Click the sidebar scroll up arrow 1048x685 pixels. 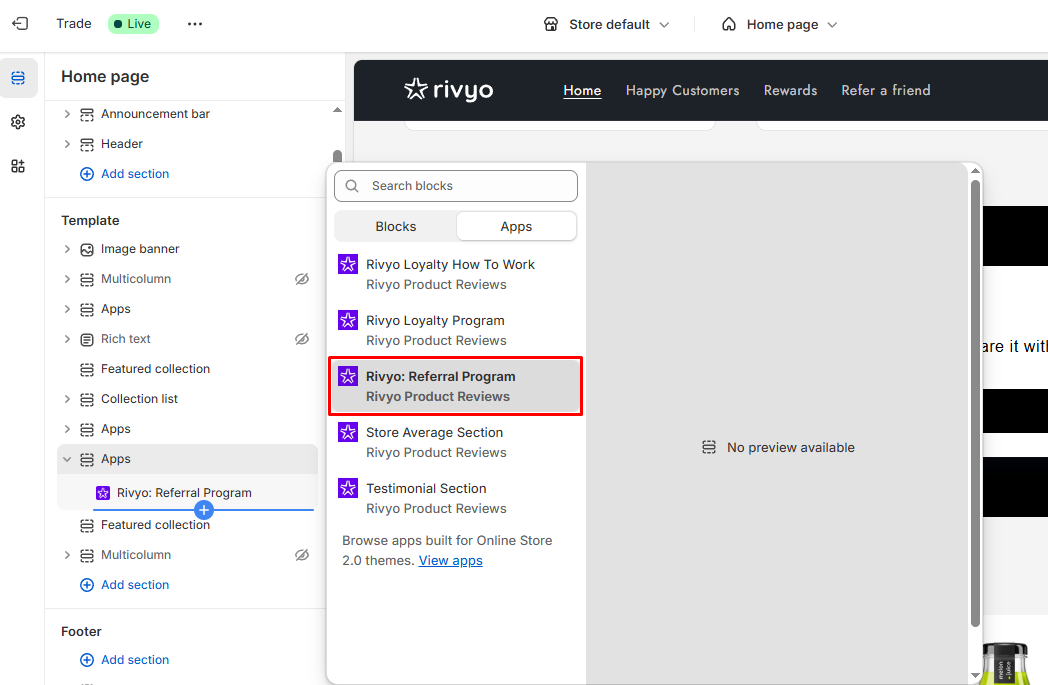coord(338,110)
